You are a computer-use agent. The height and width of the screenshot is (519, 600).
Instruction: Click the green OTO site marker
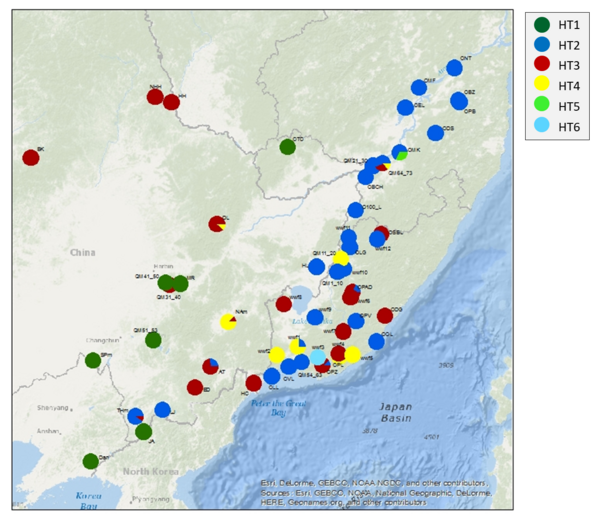pos(287,147)
